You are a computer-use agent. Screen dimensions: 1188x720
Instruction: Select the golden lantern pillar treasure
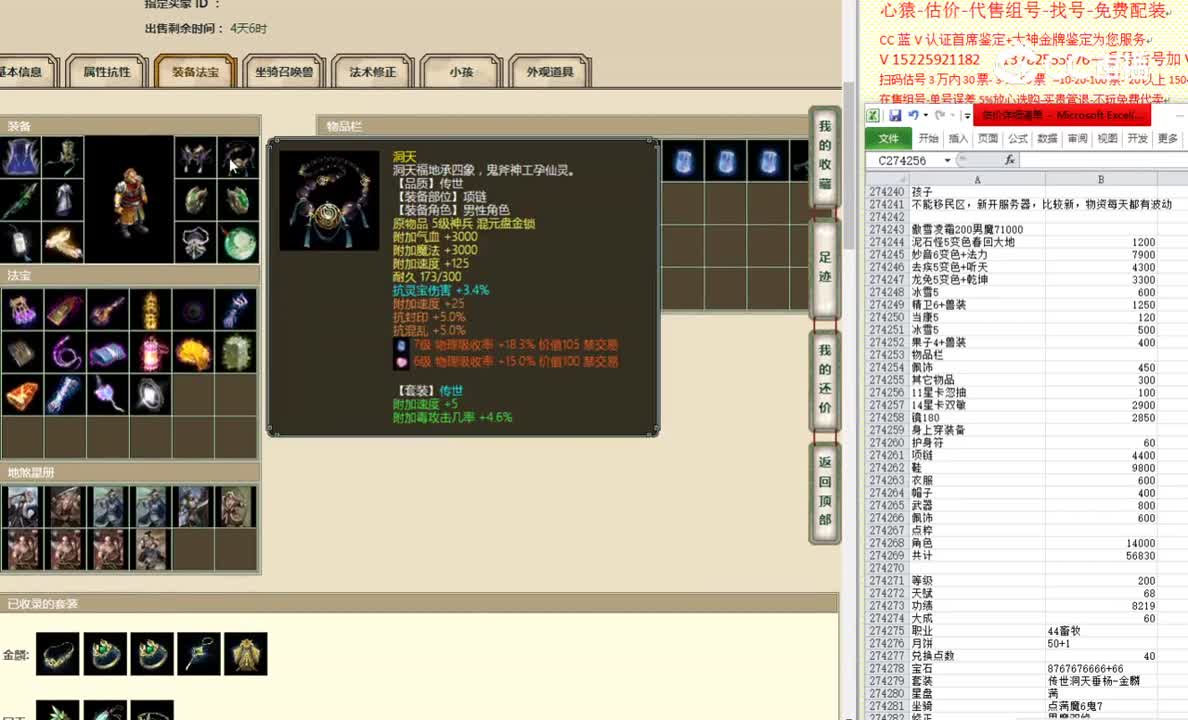[x=150, y=310]
